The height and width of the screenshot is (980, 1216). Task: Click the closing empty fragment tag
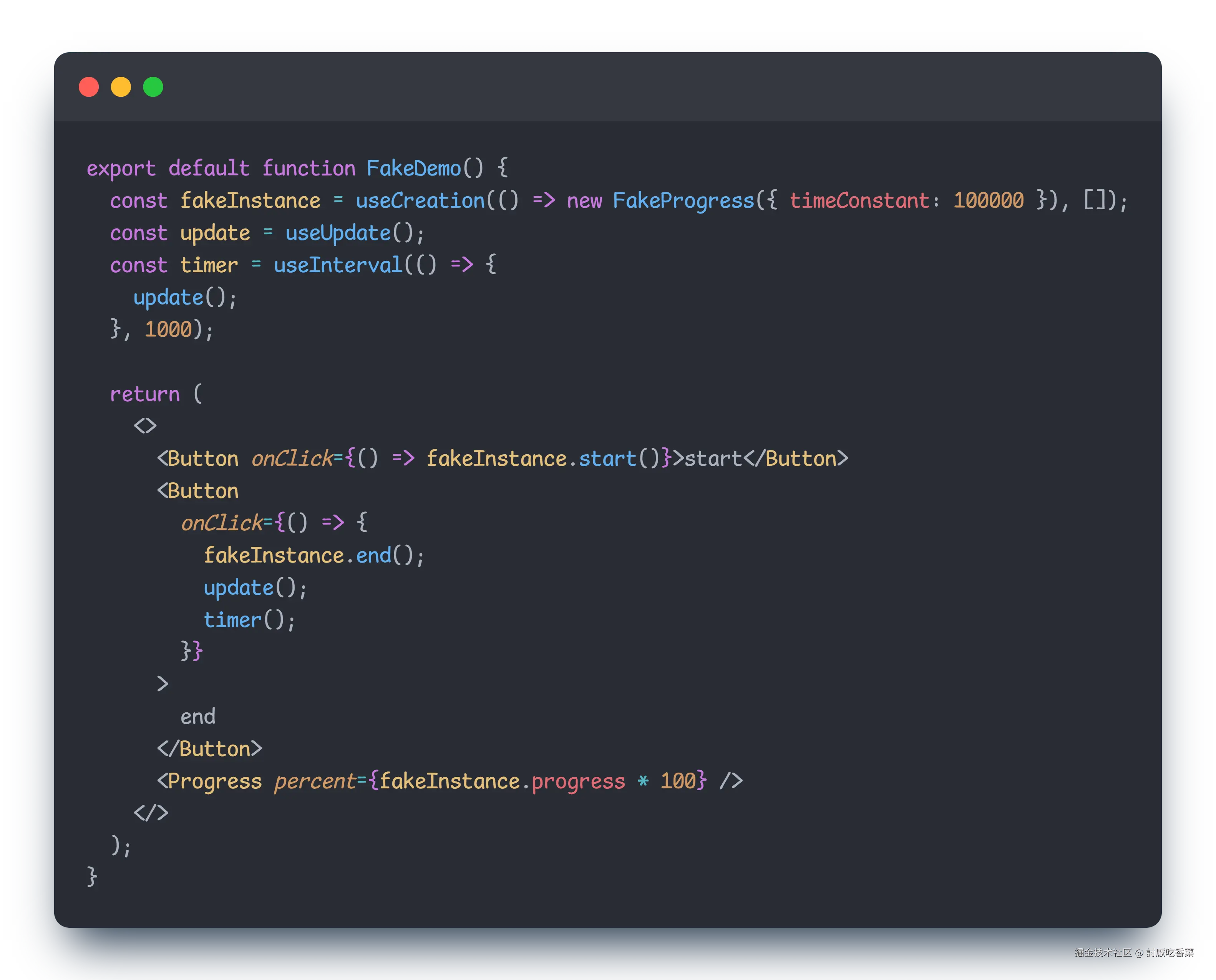coord(151,813)
